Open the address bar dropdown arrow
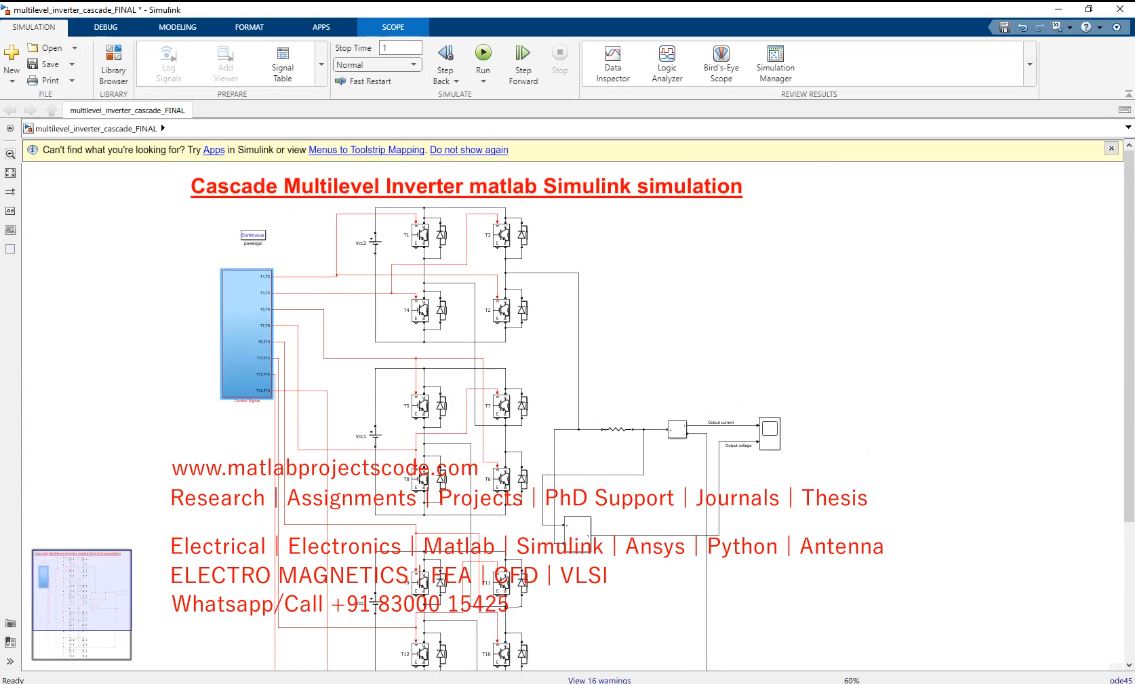The height and width of the screenshot is (684, 1135). pyautogui.click(x=1128, y=128)
